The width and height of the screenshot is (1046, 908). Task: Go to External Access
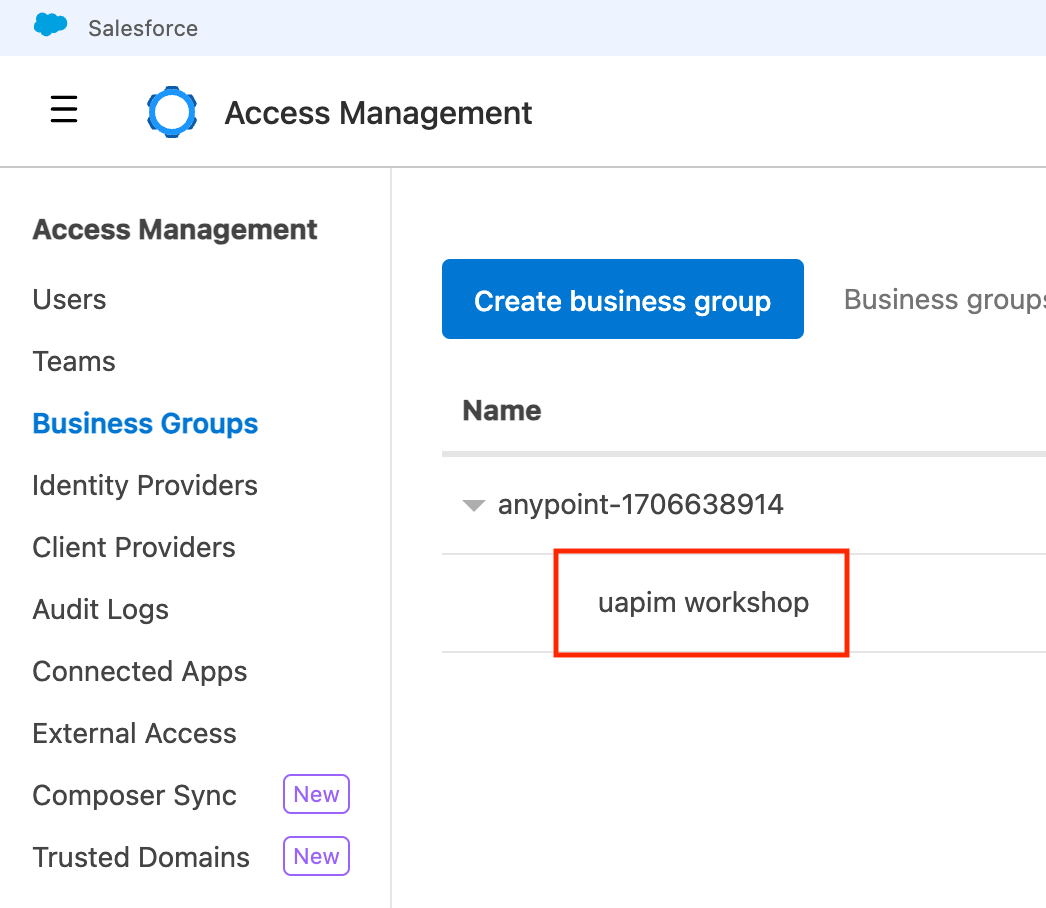(134, 734)
